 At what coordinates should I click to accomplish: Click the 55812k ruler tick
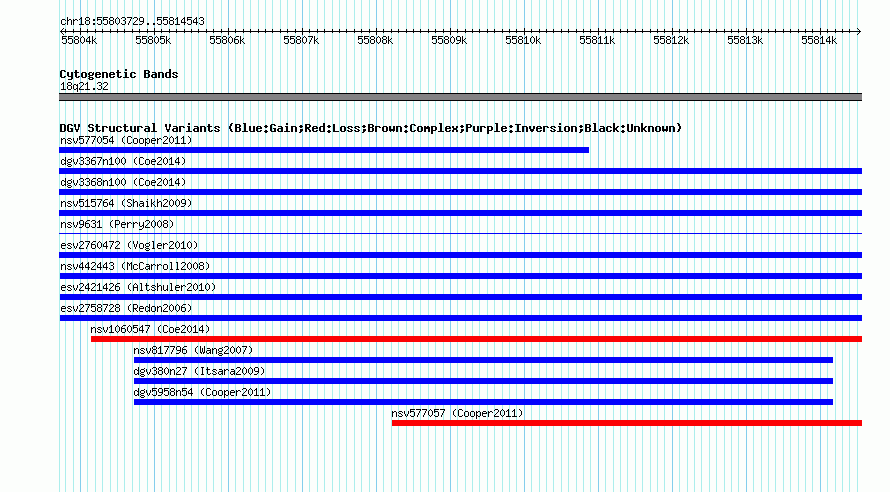coord(671,40)
